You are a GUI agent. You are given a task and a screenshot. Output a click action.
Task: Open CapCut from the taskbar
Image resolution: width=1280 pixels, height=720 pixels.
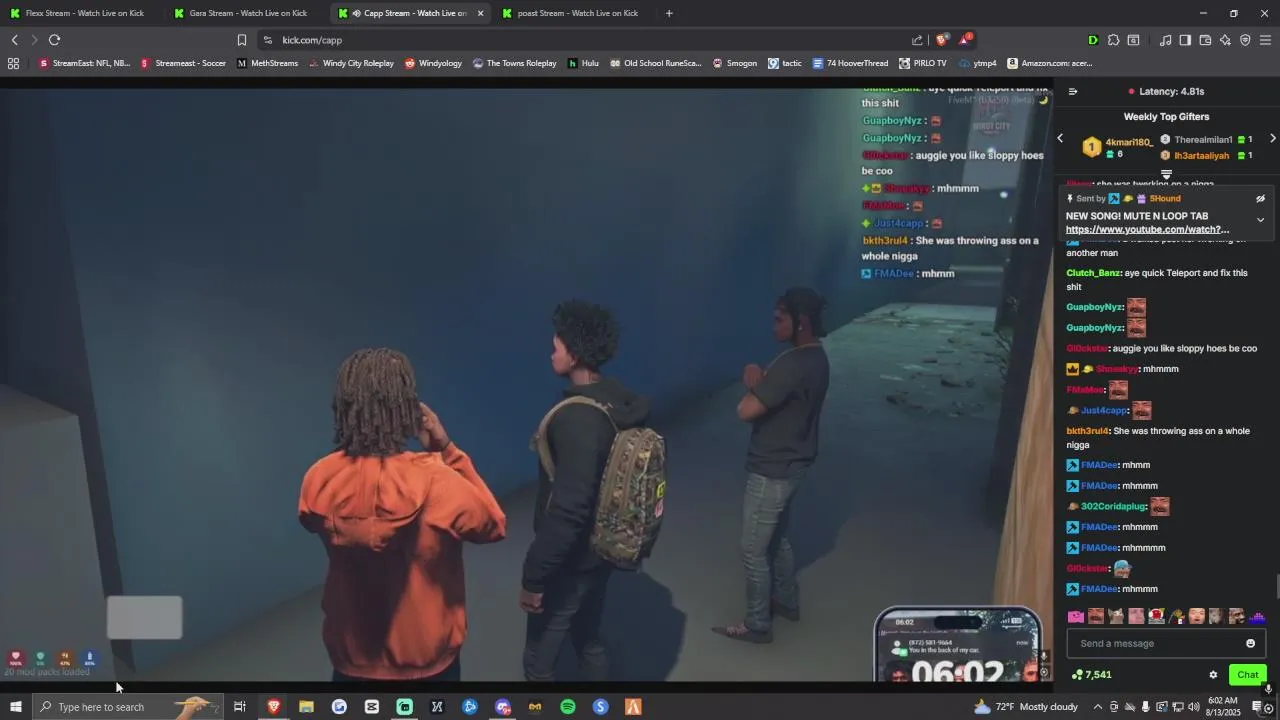pos(372,707)
